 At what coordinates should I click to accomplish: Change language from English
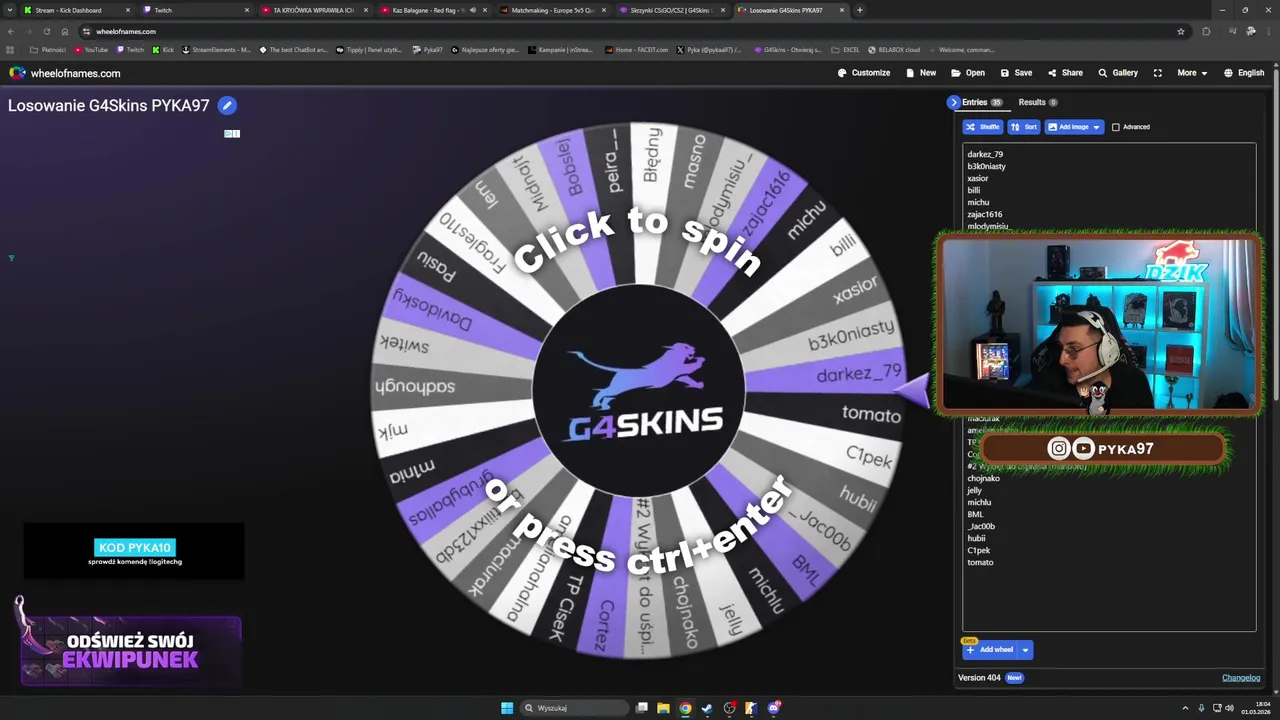[1242, 73]
